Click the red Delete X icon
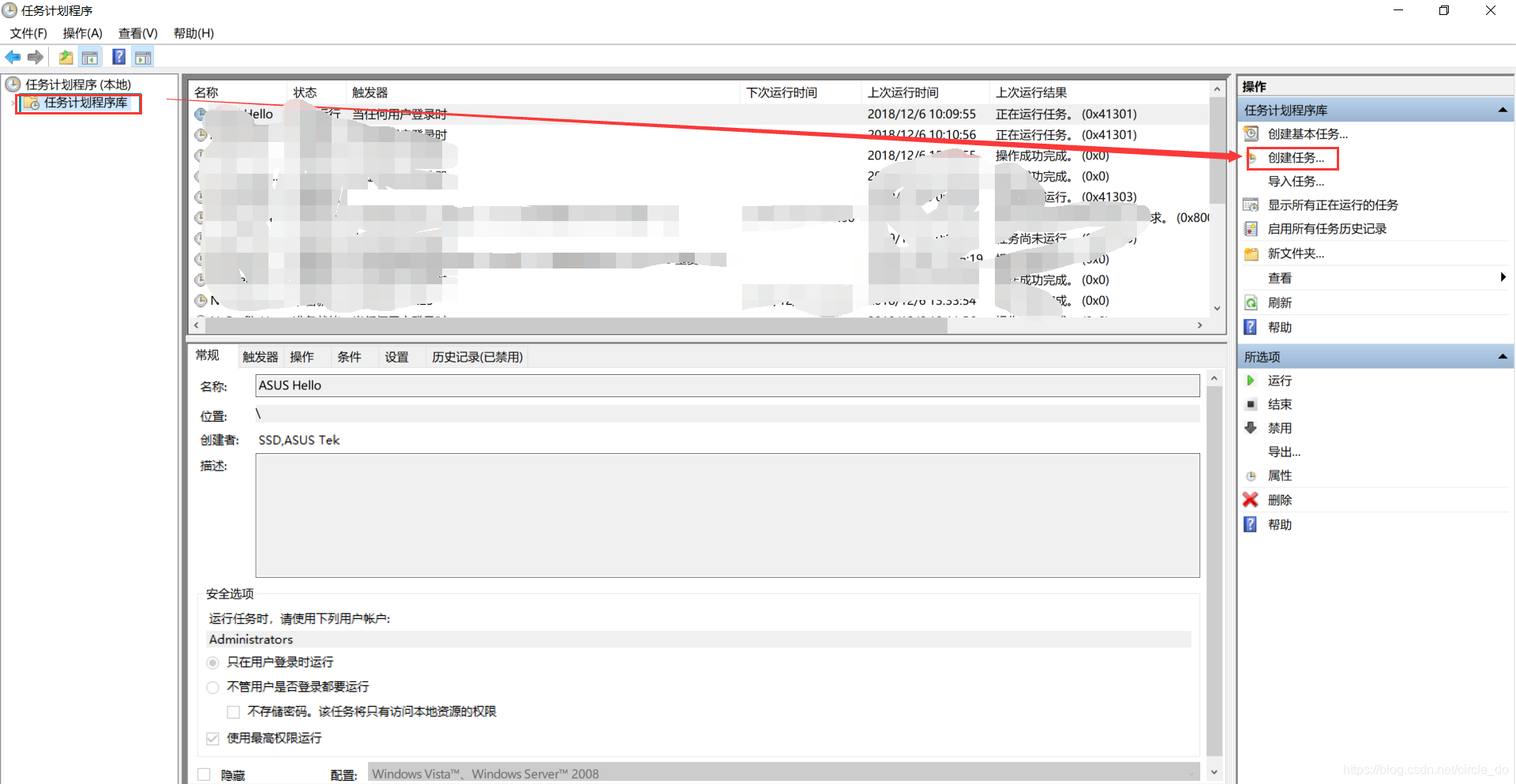1516x784 pixels. pyautogui.click(x=1251, y=500)
